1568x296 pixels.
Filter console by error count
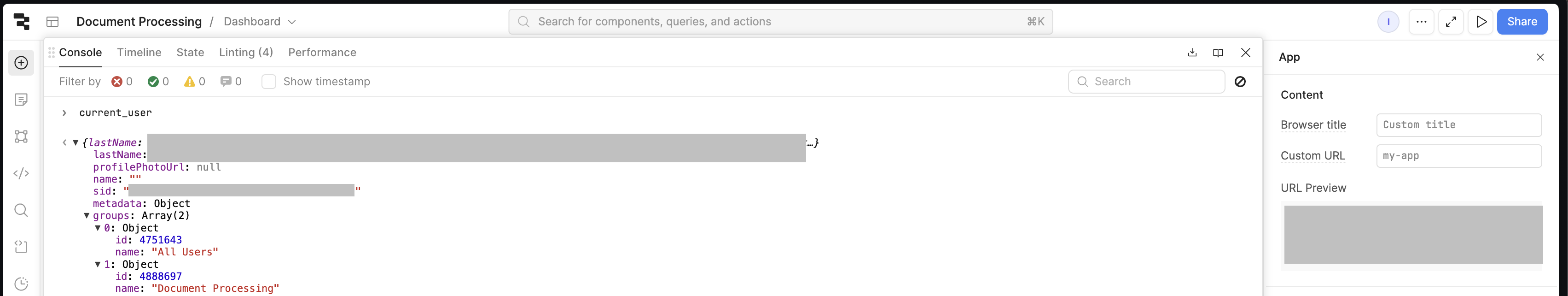pyautogui.click(x=122, y=82)
